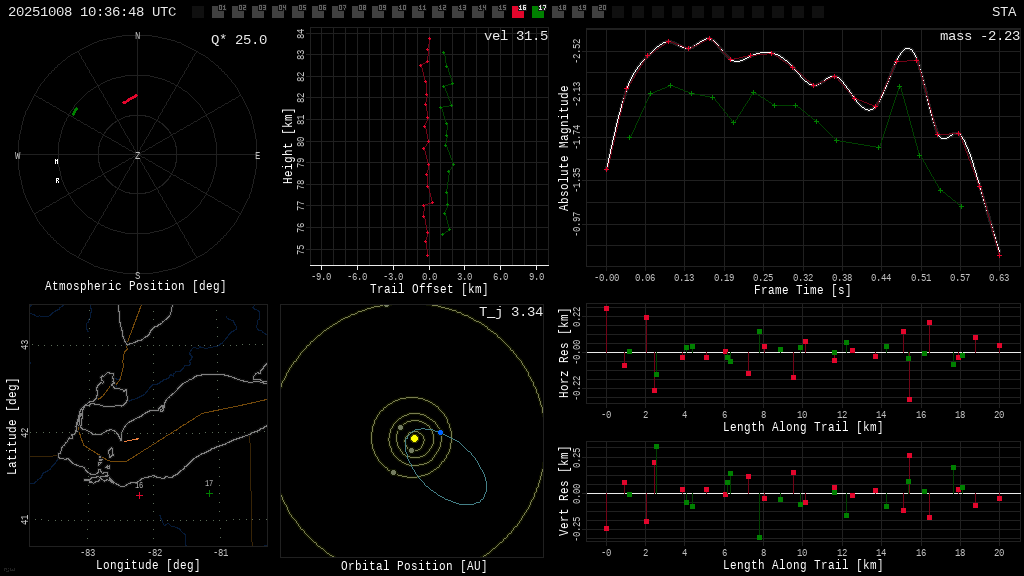Click the STA label at top right
Screen dimensions: 1024x576
tap(1003, 12)
